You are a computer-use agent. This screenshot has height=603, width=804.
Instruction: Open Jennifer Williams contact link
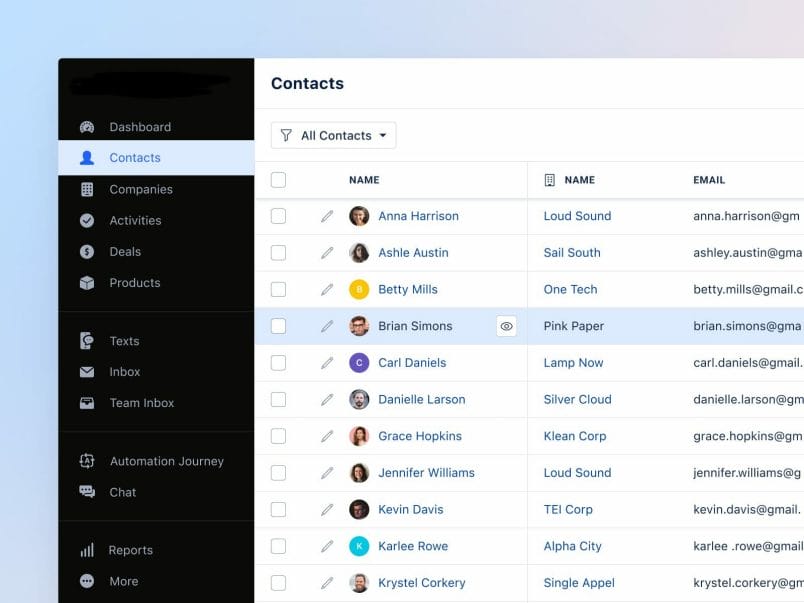click(427, 473)
